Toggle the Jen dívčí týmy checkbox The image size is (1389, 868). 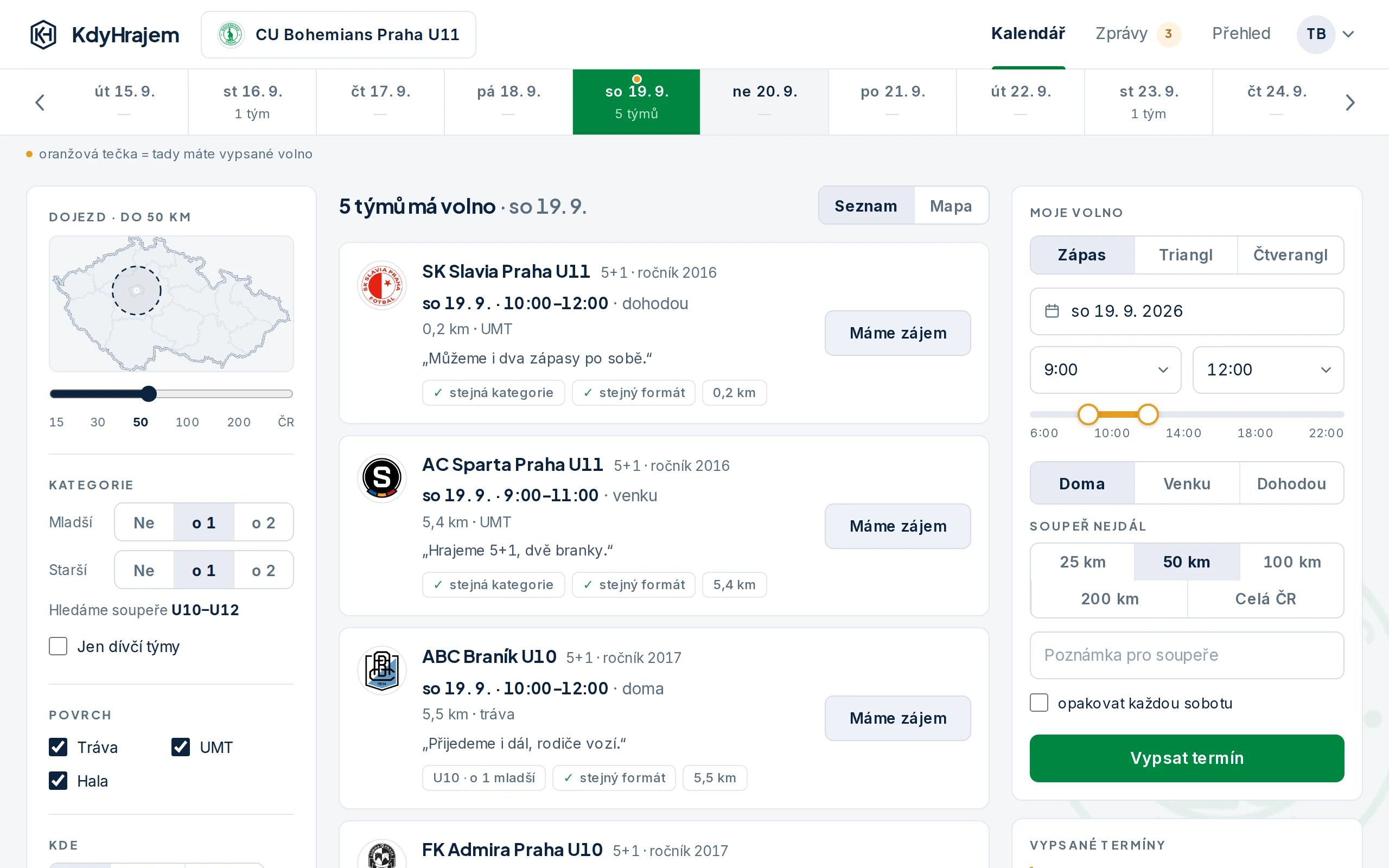click(x=58, y=647)
